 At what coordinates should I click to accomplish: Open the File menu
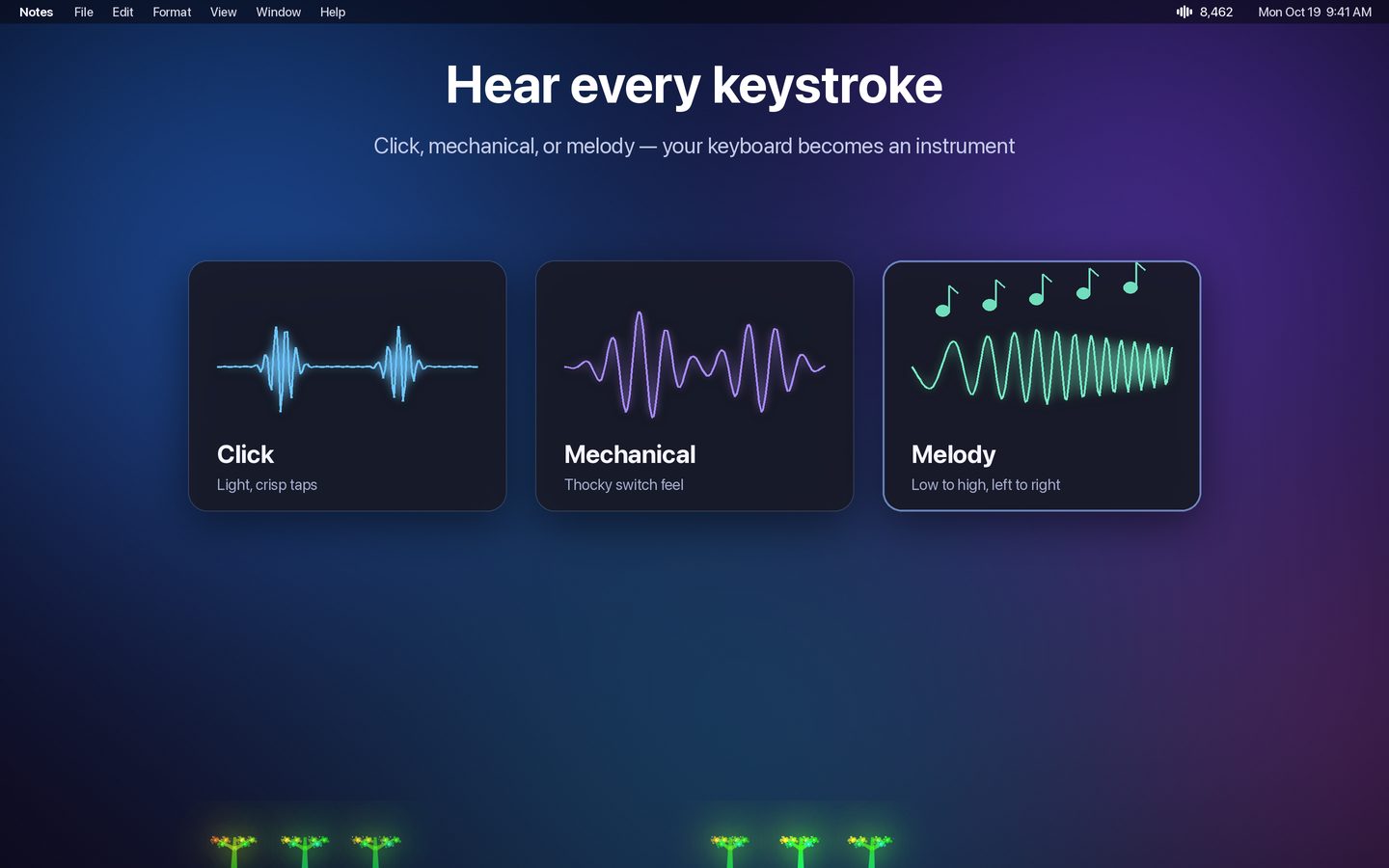click(x=84, y=12)
